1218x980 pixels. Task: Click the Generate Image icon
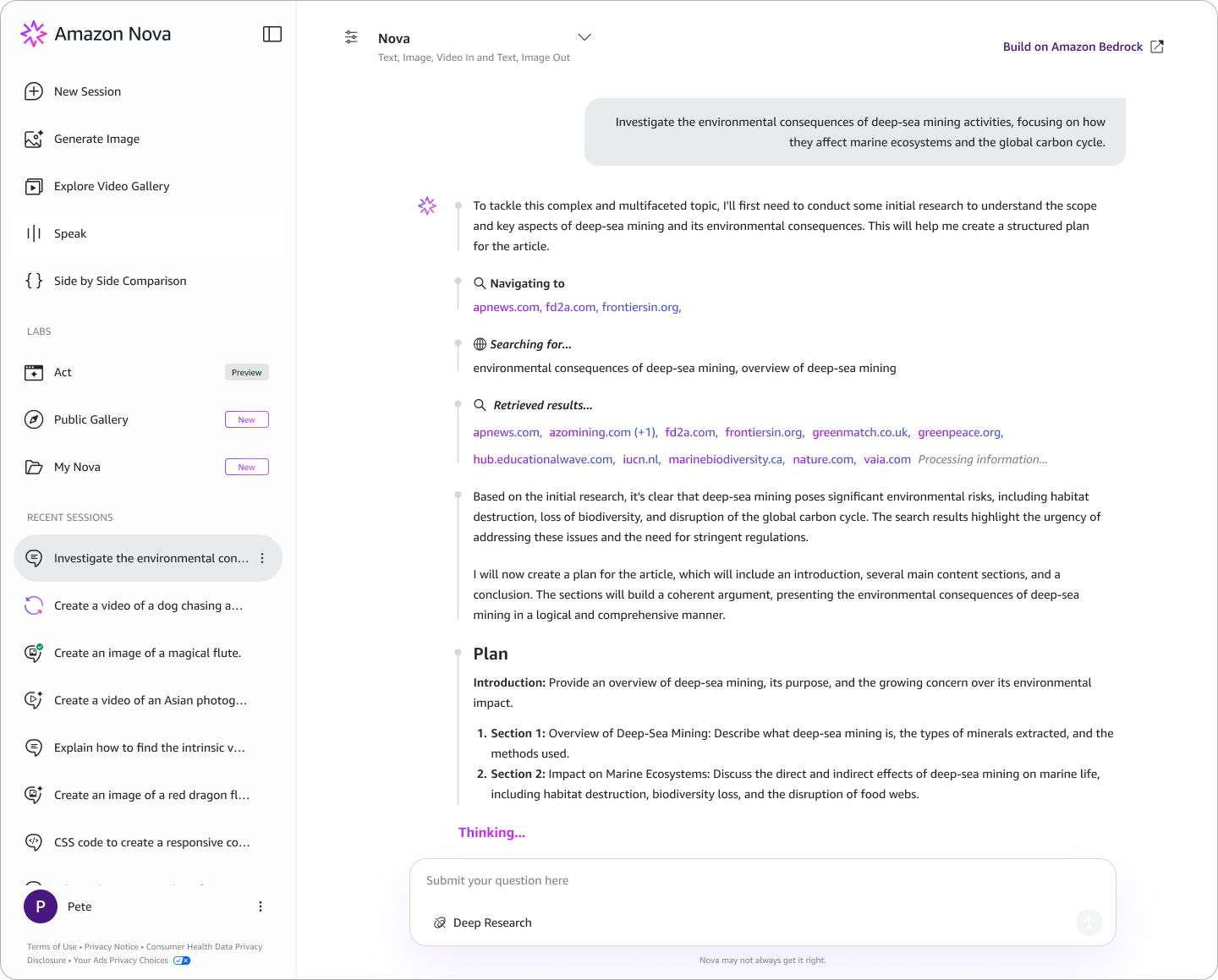[34, 139]
